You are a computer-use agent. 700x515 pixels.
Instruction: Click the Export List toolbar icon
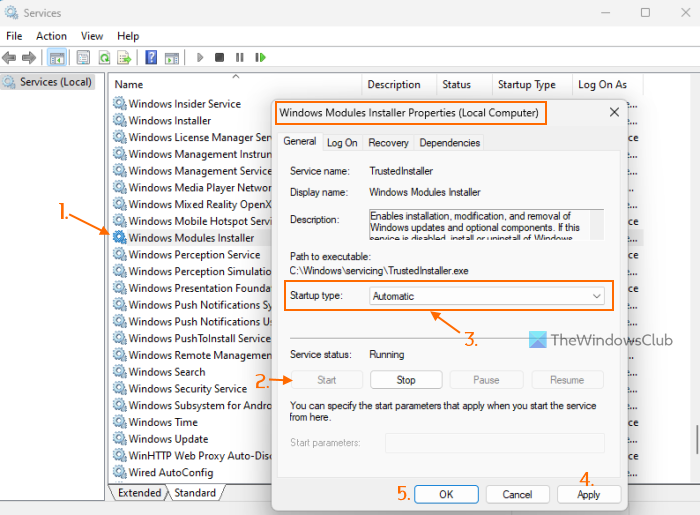click(124, 58)
